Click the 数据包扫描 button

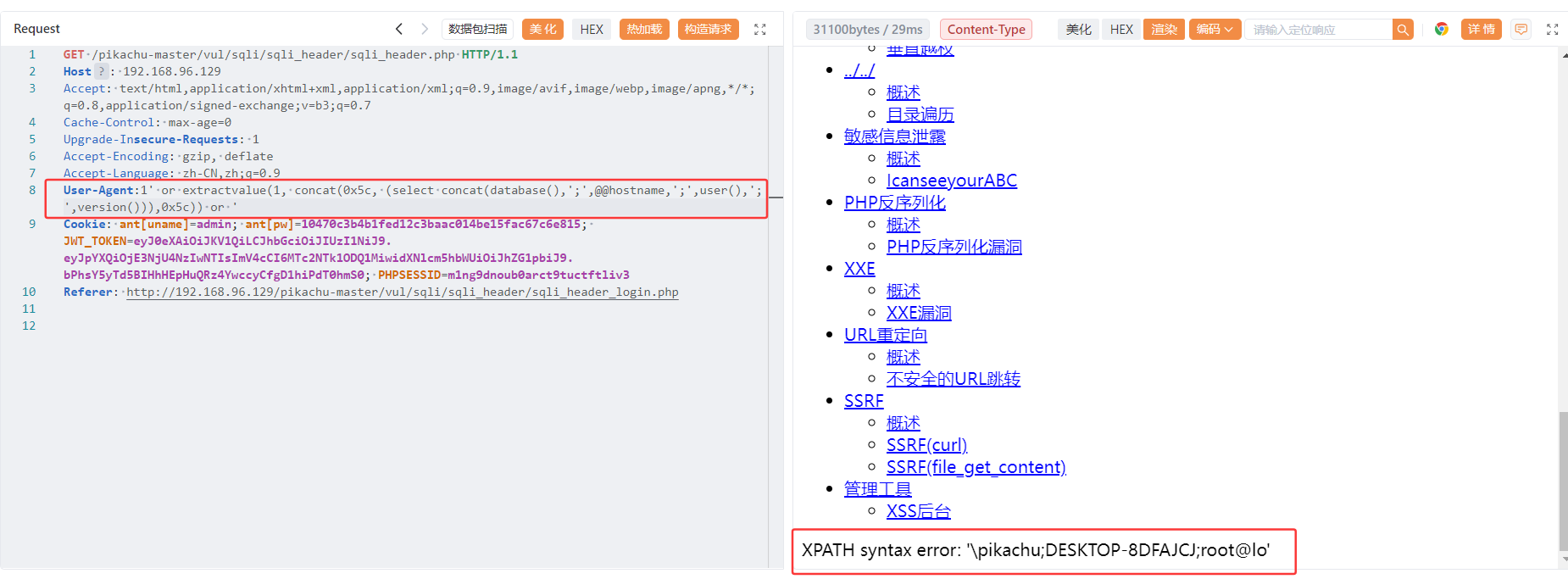pyautogui.click(x=477, y=30)
